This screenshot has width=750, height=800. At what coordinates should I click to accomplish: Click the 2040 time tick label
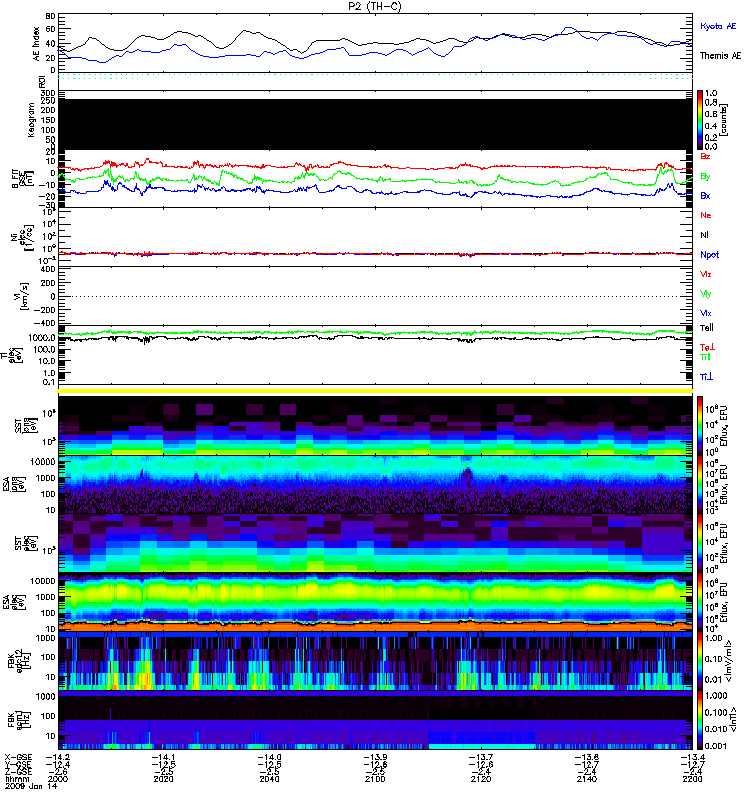(269, 779)
